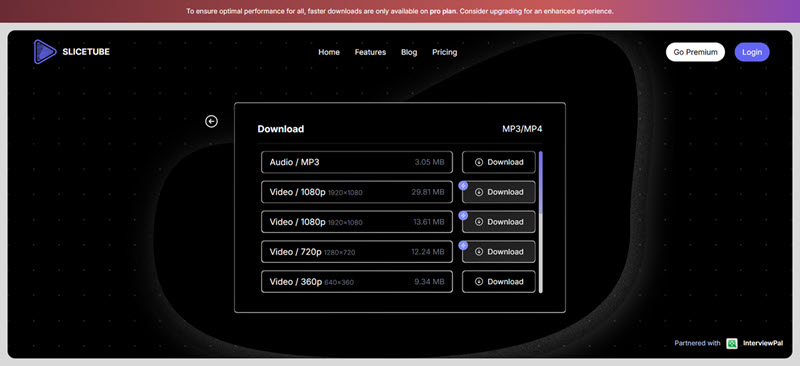Image resolution: width=800 pixels, height=366 pixels.
Task: Open the Pricing page
Action: pyautogui.click(x=444, y=52)
